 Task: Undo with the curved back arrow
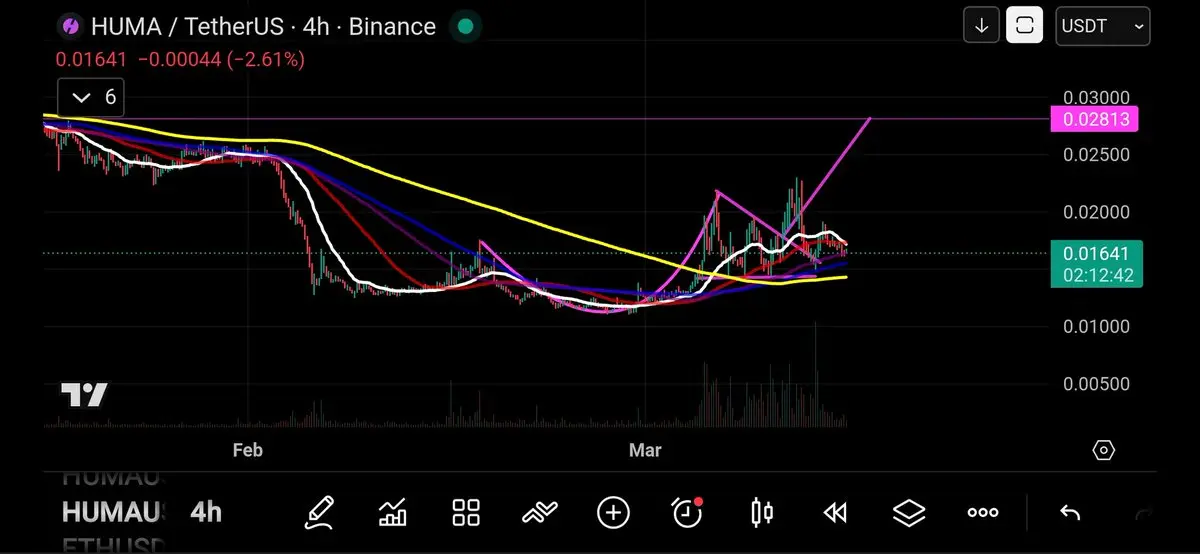tap(1070, 513)
